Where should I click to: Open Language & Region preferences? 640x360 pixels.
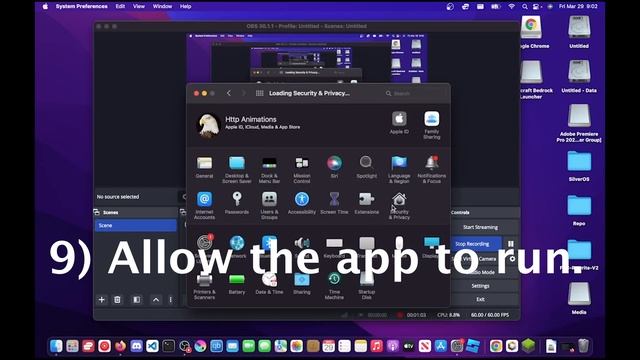399,169
